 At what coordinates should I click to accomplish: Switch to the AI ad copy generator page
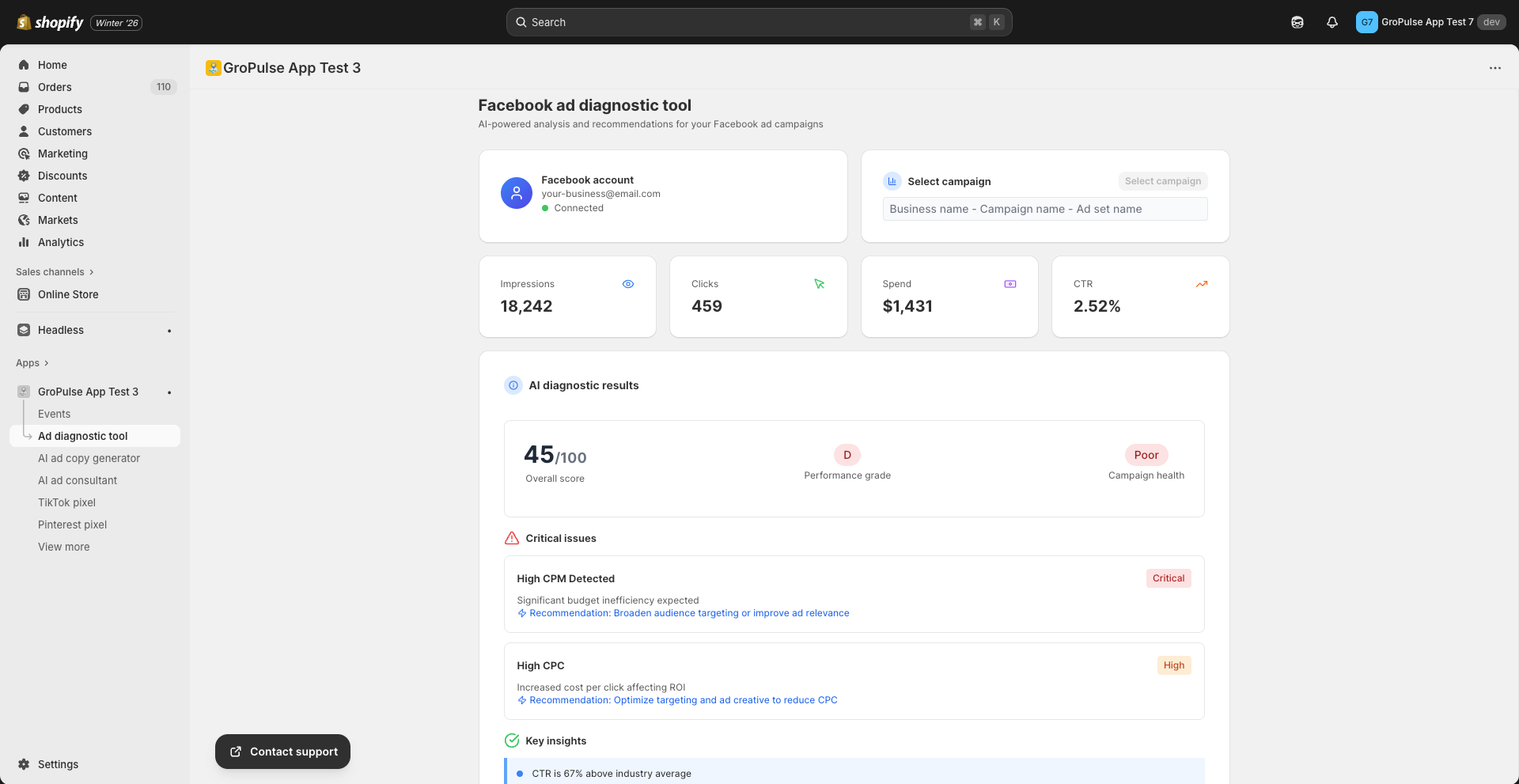point(89,458)
